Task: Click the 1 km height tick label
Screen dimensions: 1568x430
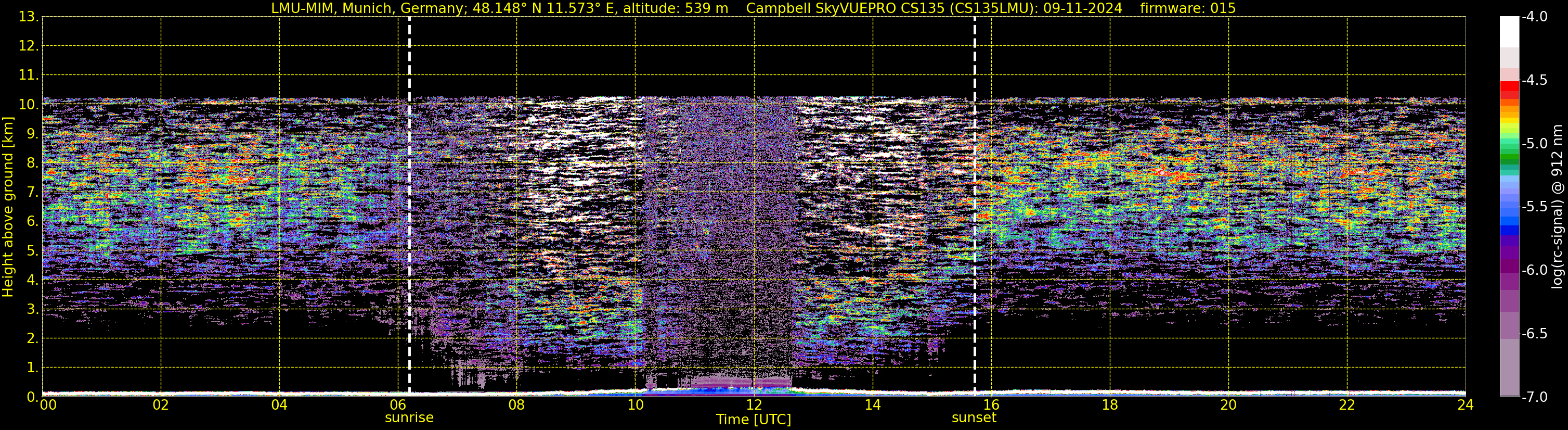Action: tap(32, 368)
